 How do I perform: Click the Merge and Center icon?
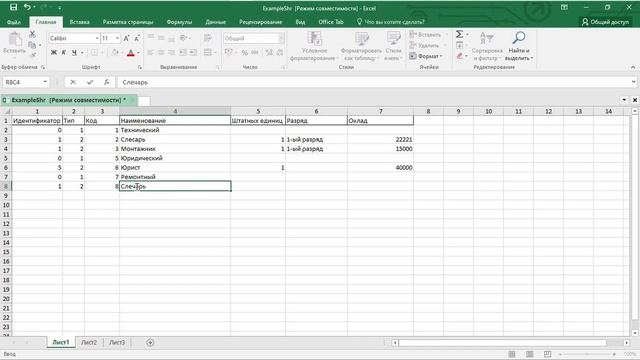208,52
